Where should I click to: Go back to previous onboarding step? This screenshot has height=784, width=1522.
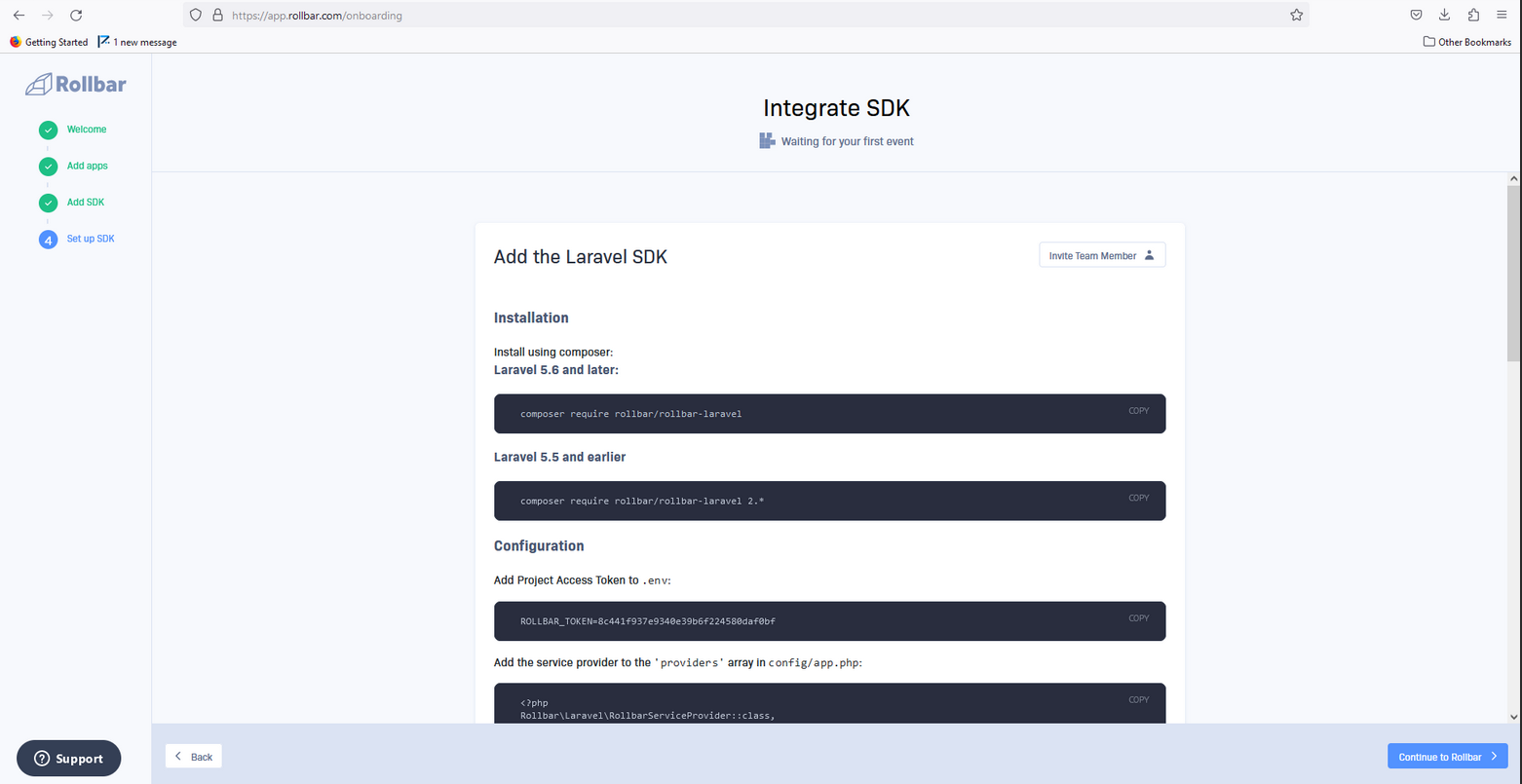point(194,757)
